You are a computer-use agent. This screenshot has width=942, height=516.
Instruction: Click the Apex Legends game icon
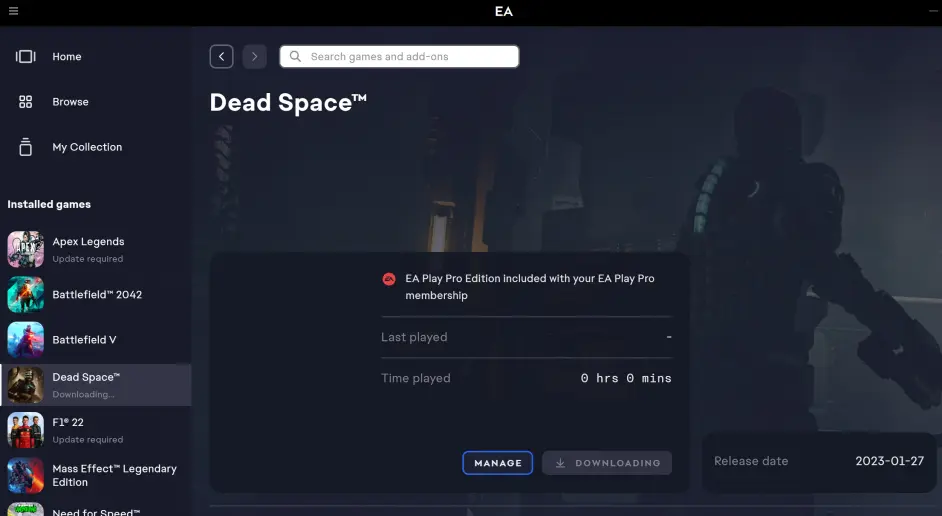pos(26,250)
